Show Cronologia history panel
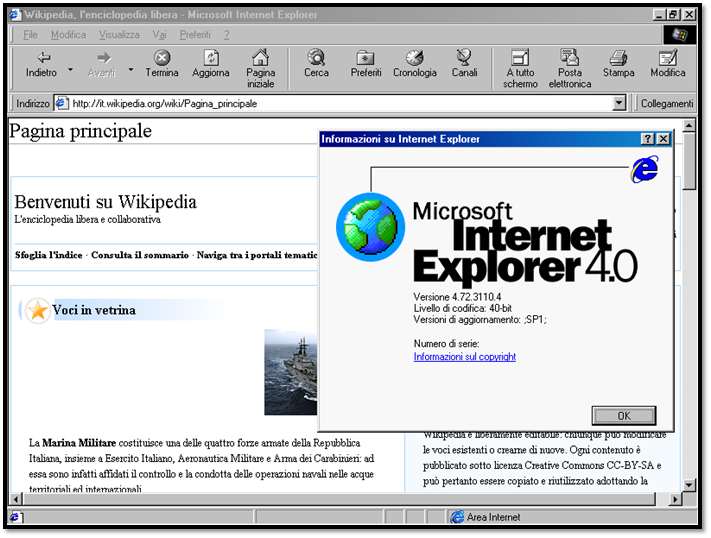The width and height of the screenshot is (711, 538). pos(414,64)
